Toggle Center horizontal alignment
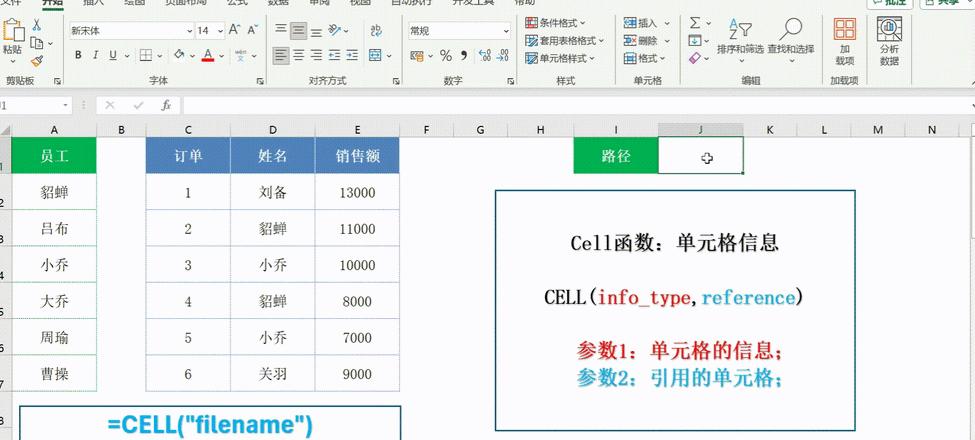 coord(298,55)
